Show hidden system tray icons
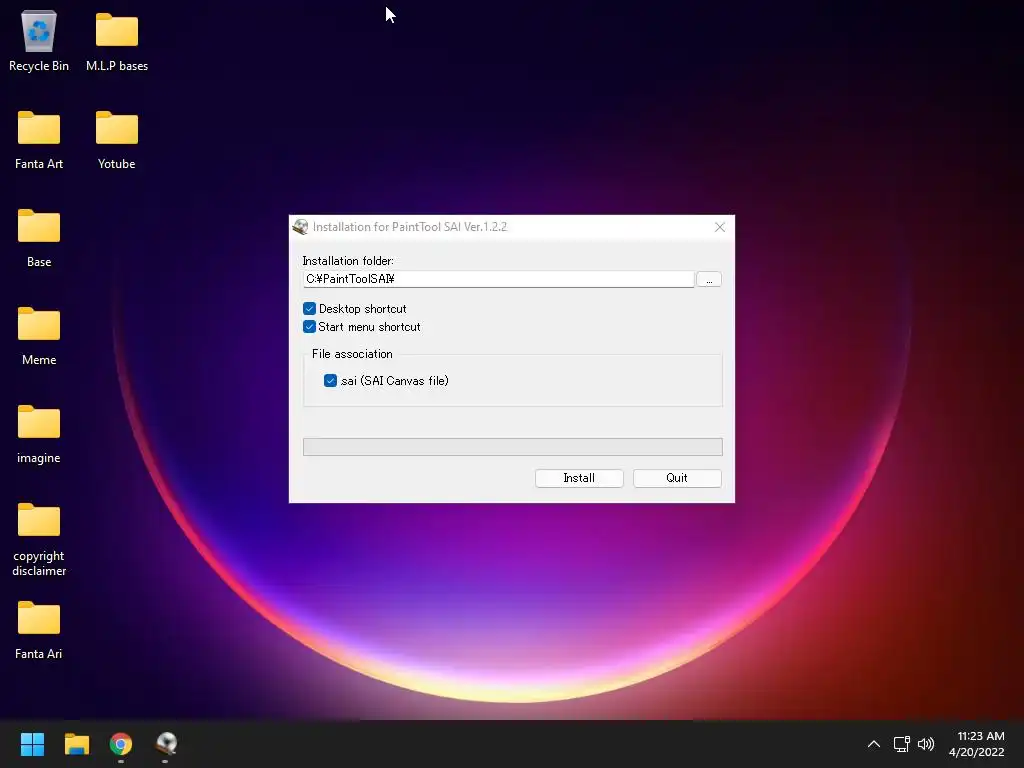Viewport: 1024px width, 768px height. [x=874, y=744]
